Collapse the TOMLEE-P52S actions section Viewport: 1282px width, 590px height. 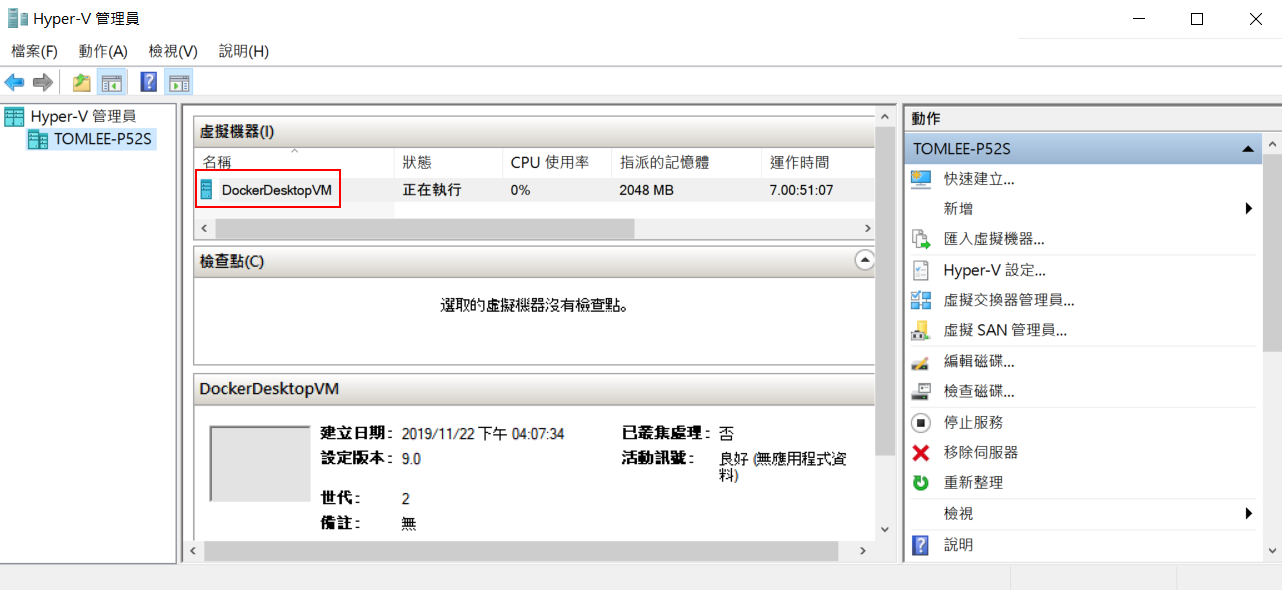tap(1247, 149)
